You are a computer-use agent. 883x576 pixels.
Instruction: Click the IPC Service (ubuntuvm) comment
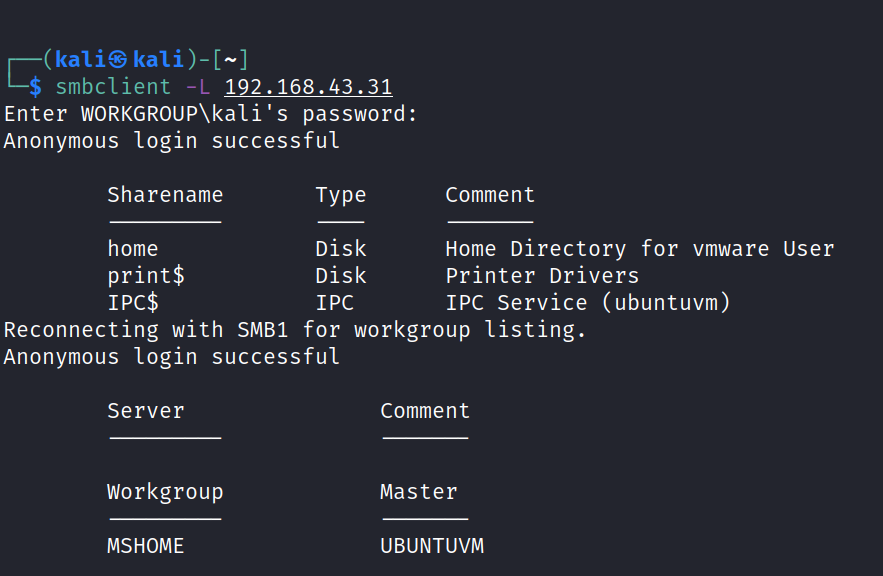pyautogui.click(x=588, y=303)
